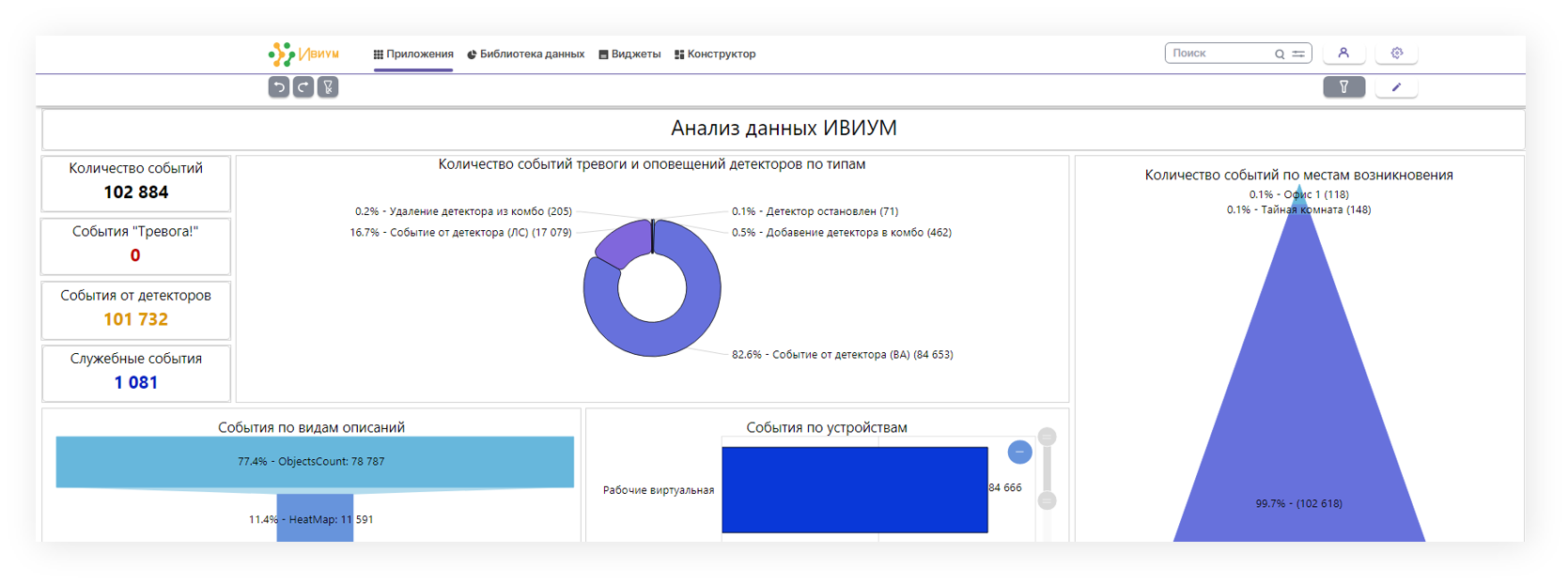Redo the action in the toolbar
This screenshot has height=584, width=1568.
point(303,87)
